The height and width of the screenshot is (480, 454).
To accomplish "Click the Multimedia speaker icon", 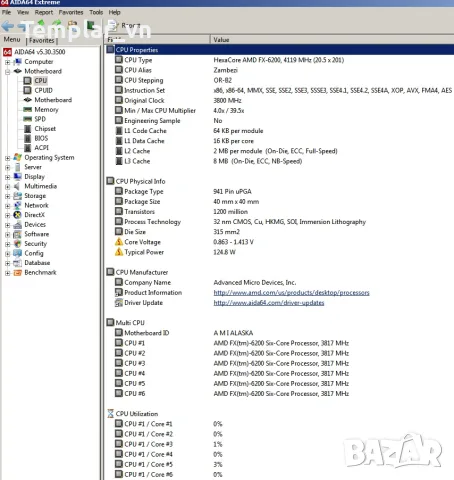I will (x=17, y=186).
